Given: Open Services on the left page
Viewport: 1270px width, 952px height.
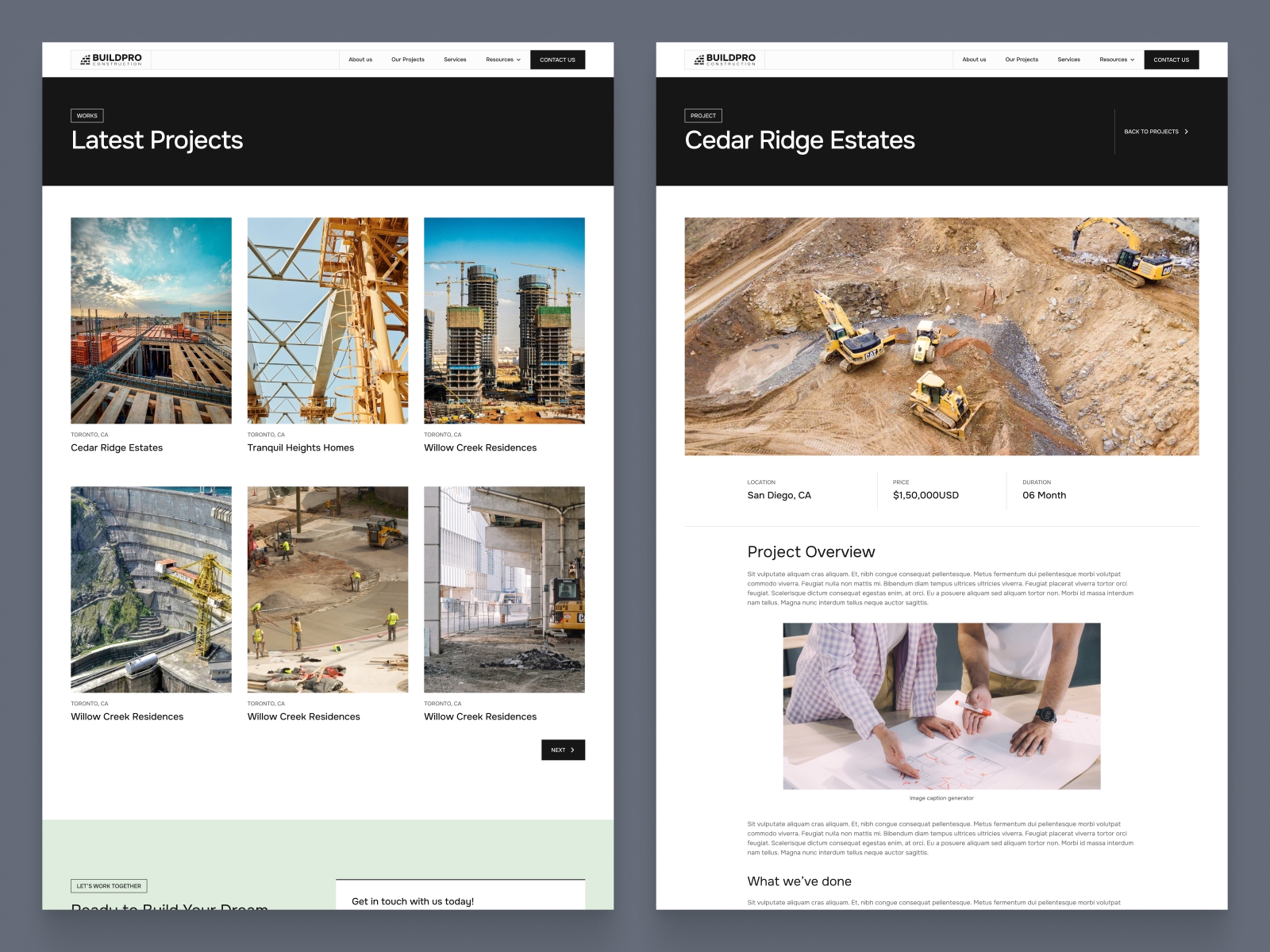Looking at the screenshot, I should [x=455, y=59].
